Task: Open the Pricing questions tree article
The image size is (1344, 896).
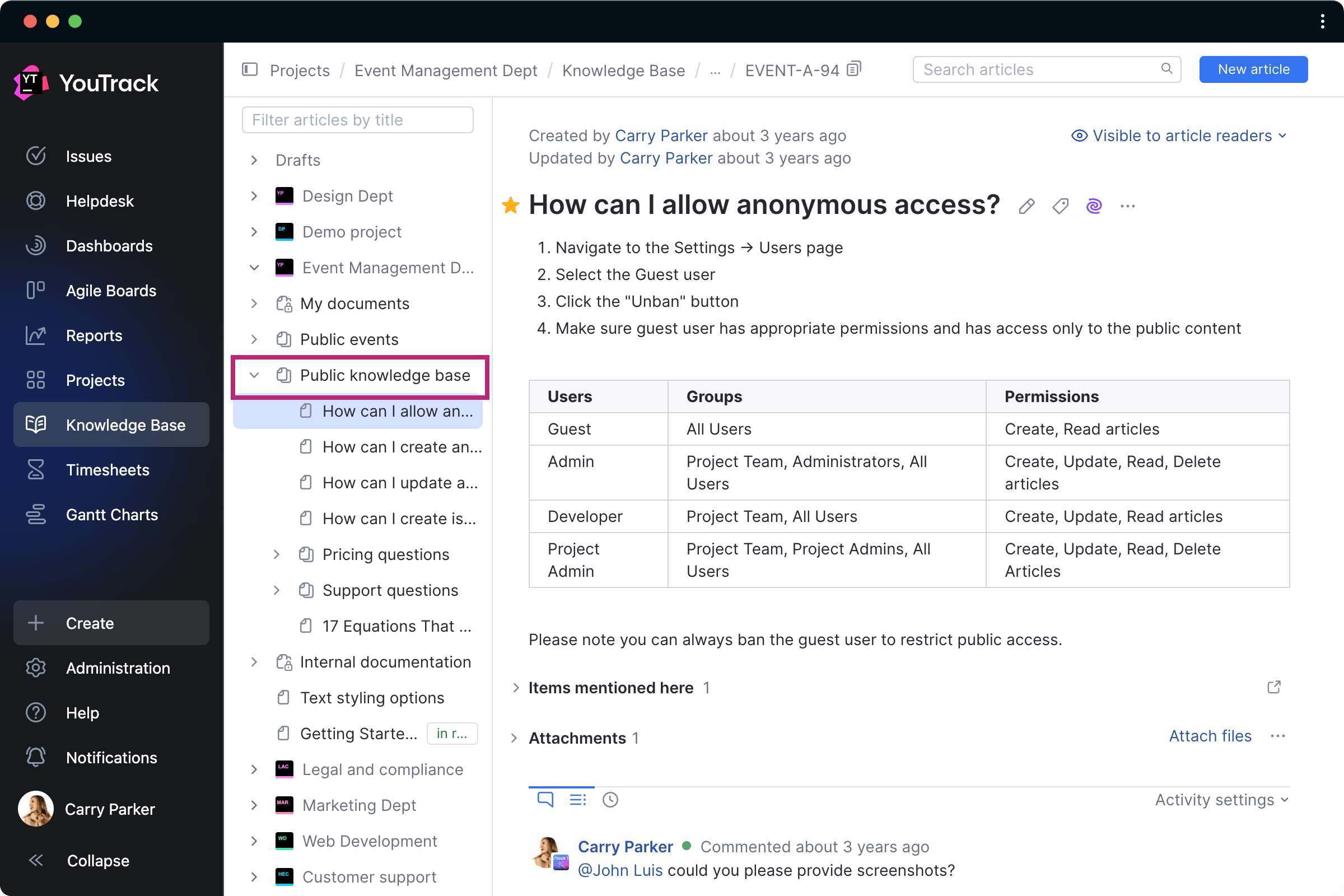Action: (386, 555)
